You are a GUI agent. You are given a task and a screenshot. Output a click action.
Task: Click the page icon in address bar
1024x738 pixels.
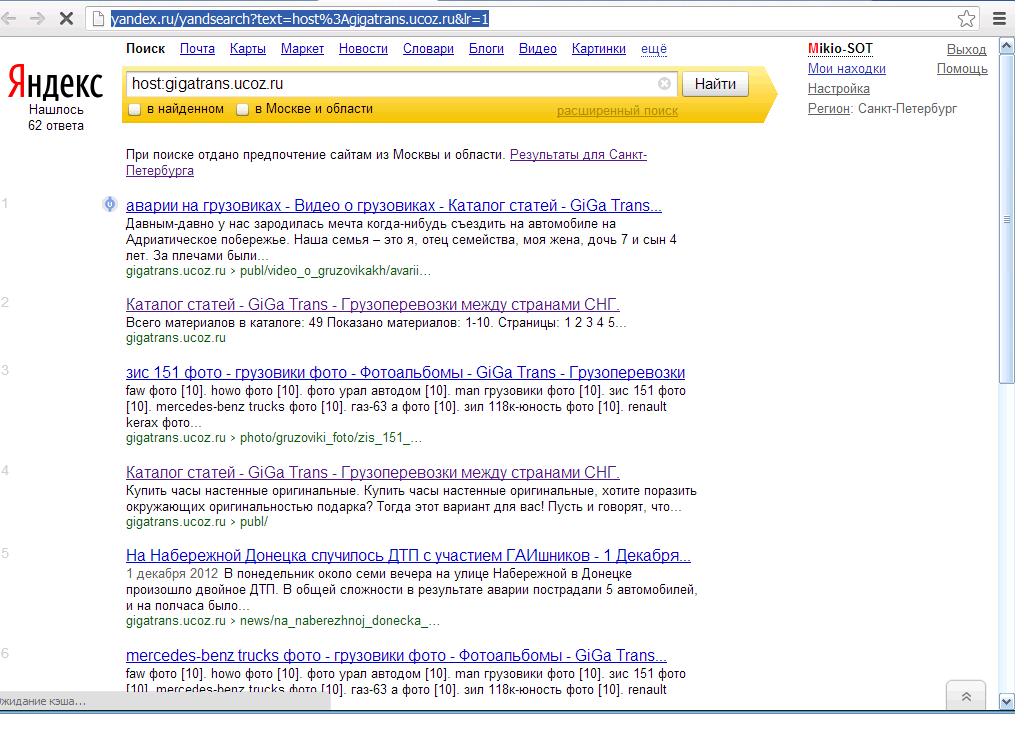(99, 19)
